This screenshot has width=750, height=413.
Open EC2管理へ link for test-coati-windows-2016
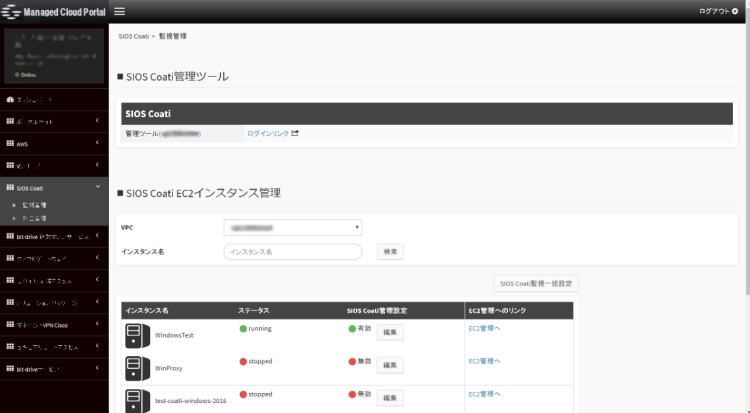(x=485, y=394)
